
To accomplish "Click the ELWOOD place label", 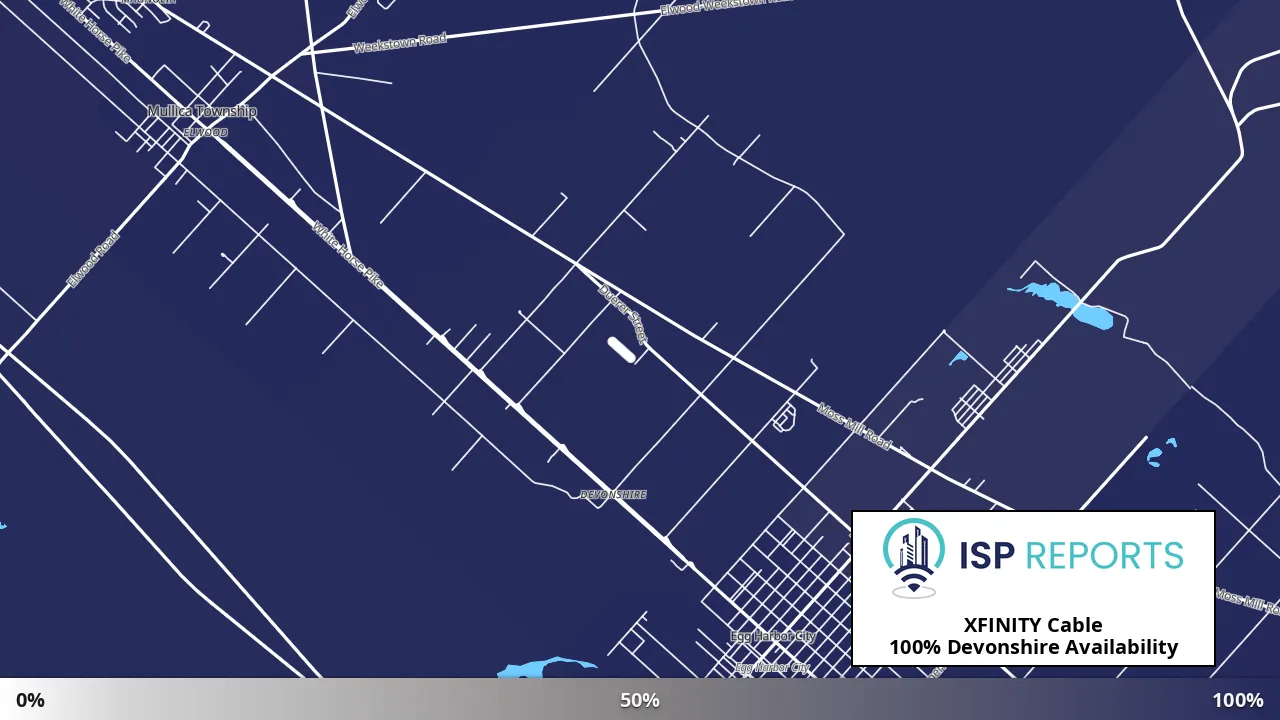I will point(205,132).
